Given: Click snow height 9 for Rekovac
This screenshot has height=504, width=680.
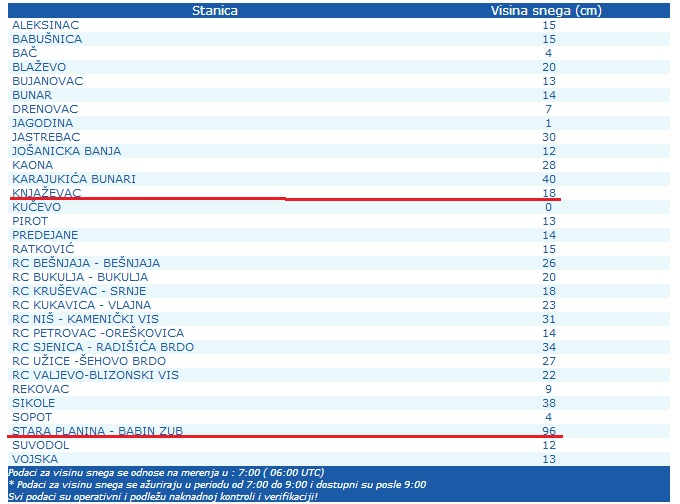Looking at the screenshot, I should pyautogui.click(x=549, y=389).
